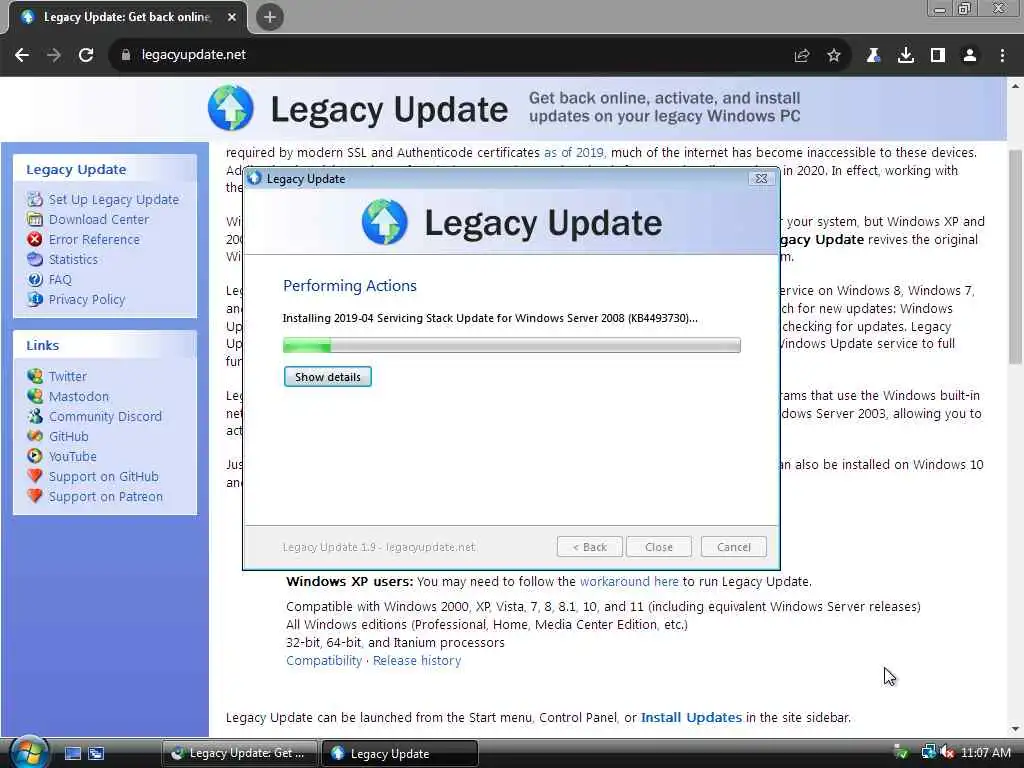
Task: Click the Support on GitHub heart icon
Action: [35, 476]
